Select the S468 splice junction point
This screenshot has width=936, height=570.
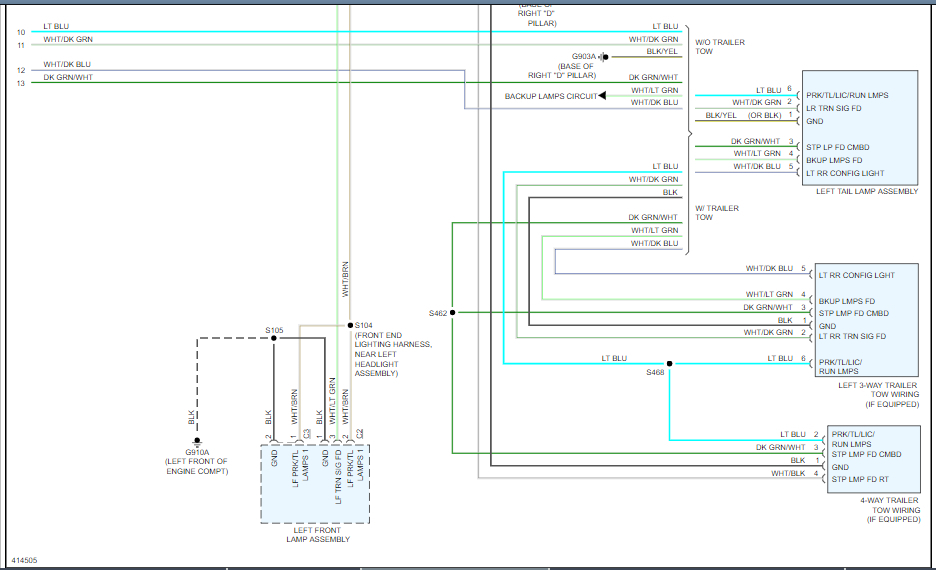coord(669,364)
